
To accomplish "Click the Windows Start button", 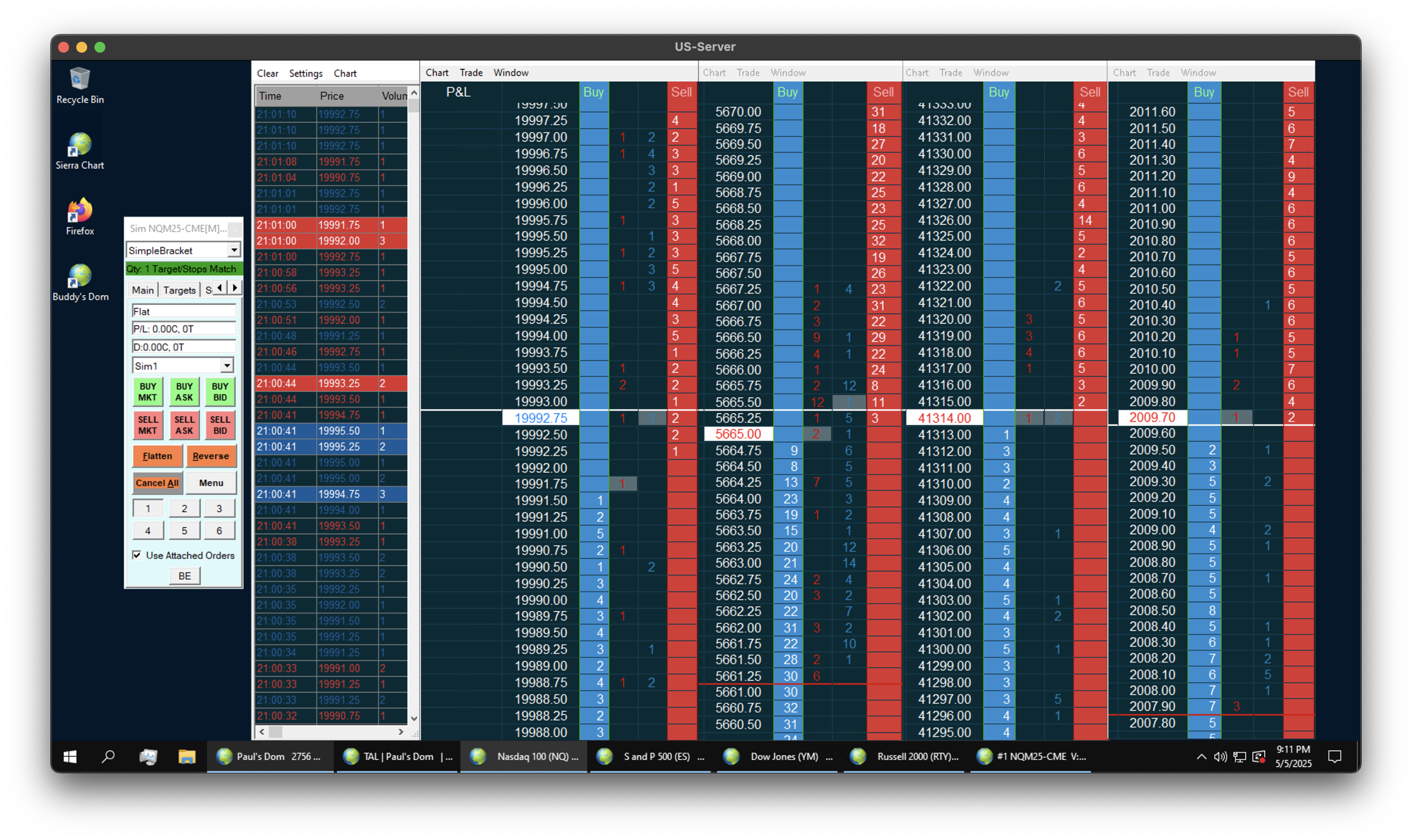I will coord(69,757).
